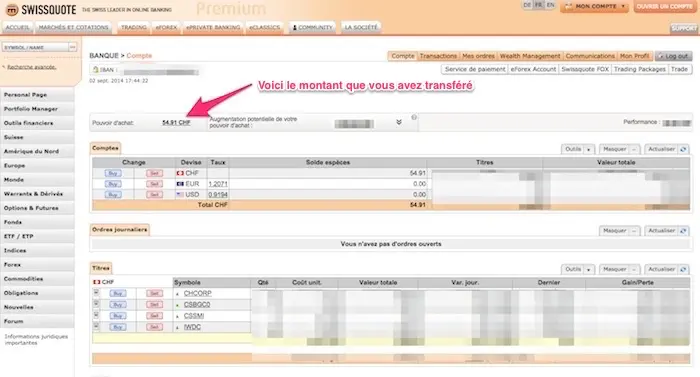
Task: Open the Mon Compte dropdown
Action: click(x=595, y=7)
